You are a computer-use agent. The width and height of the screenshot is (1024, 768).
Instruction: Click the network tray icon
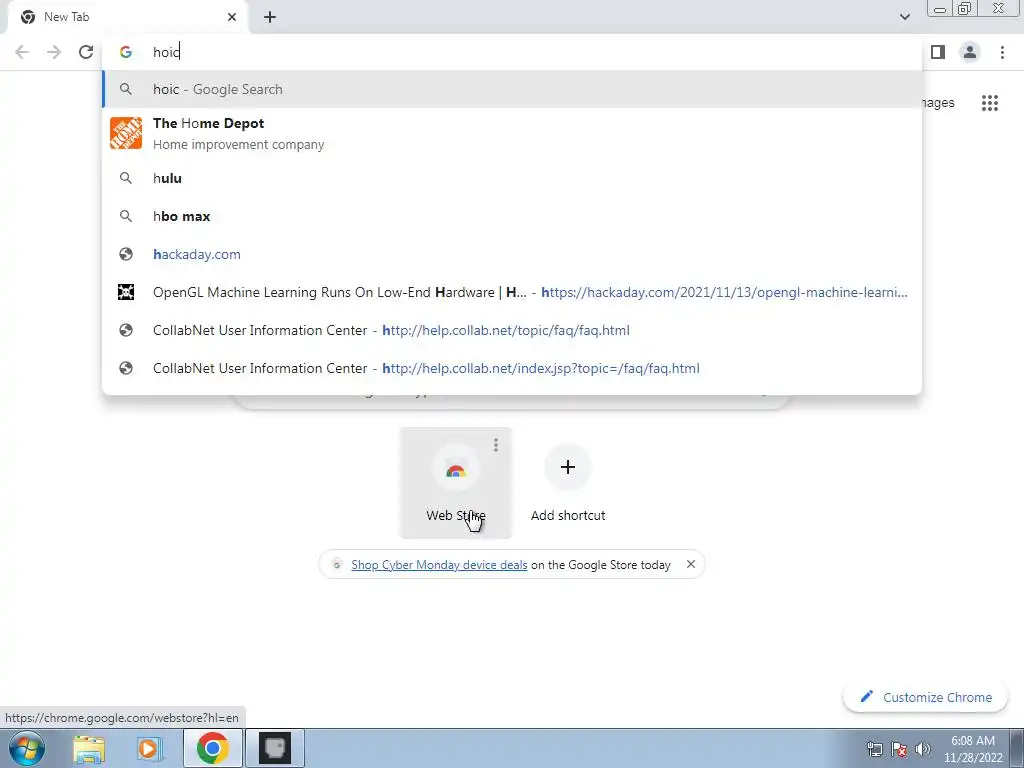(x=874, y=749)
